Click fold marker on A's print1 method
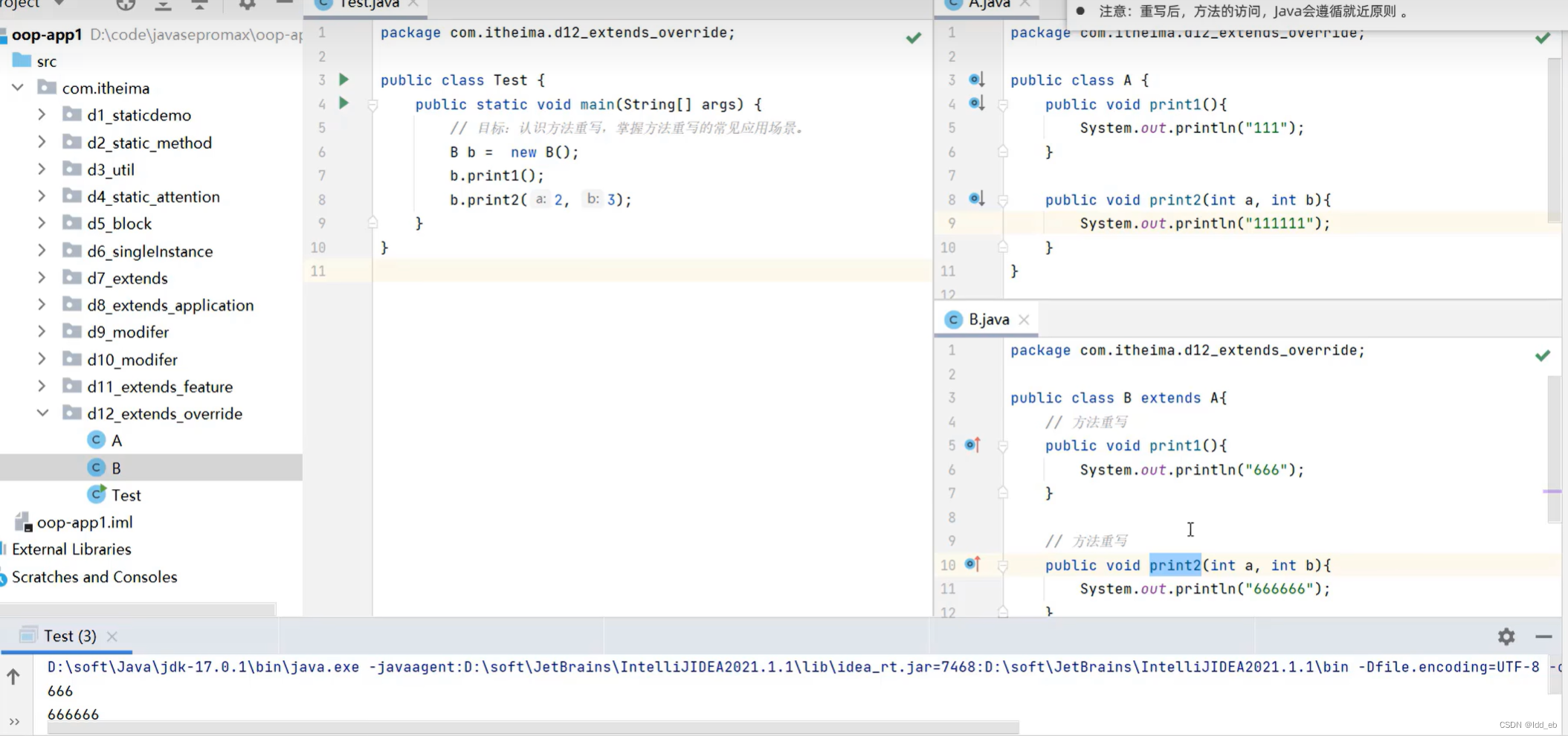Screen dimensions: 1568x736 (1003, 105)
